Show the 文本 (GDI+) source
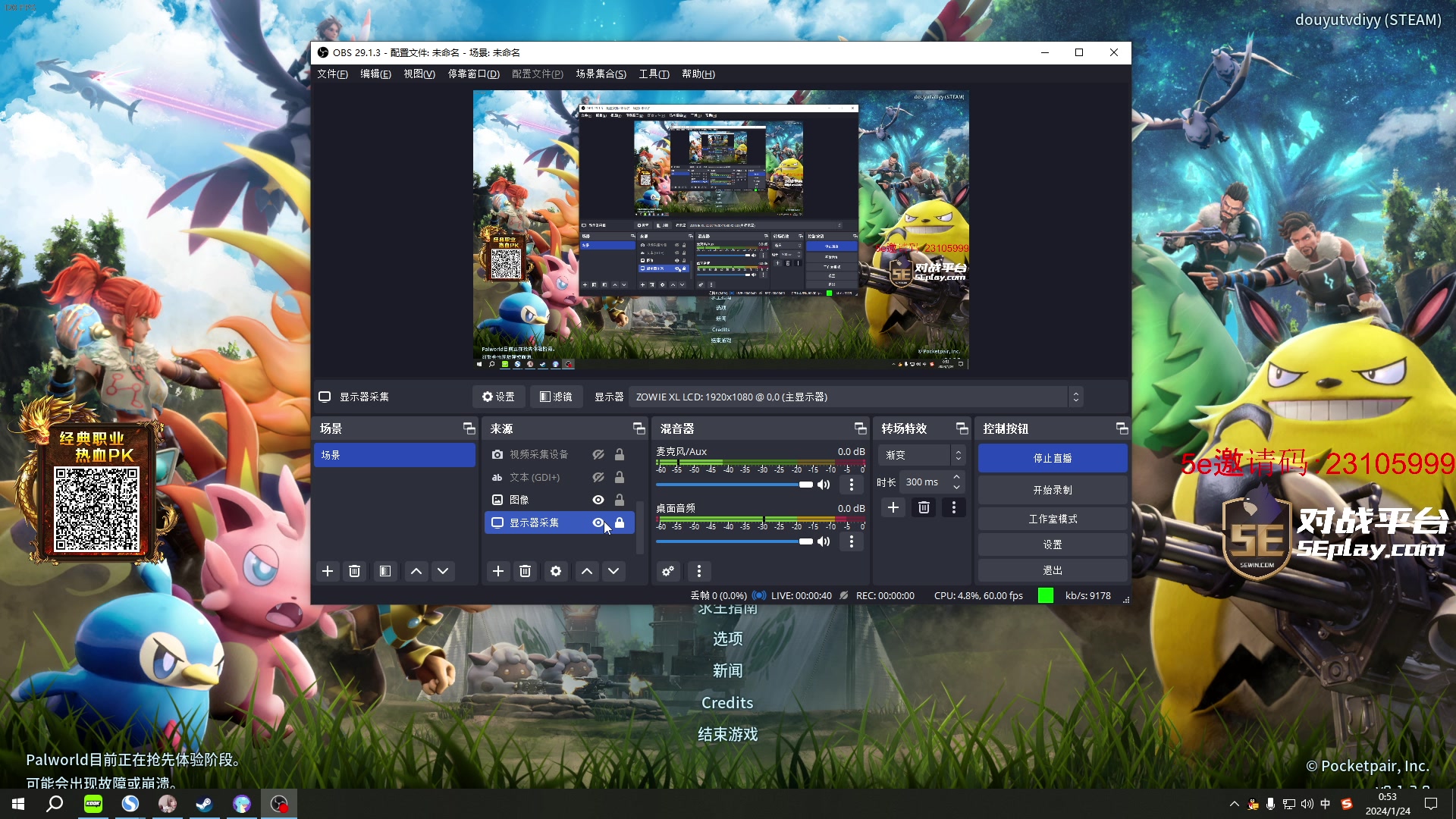 (x=598, y=477)
